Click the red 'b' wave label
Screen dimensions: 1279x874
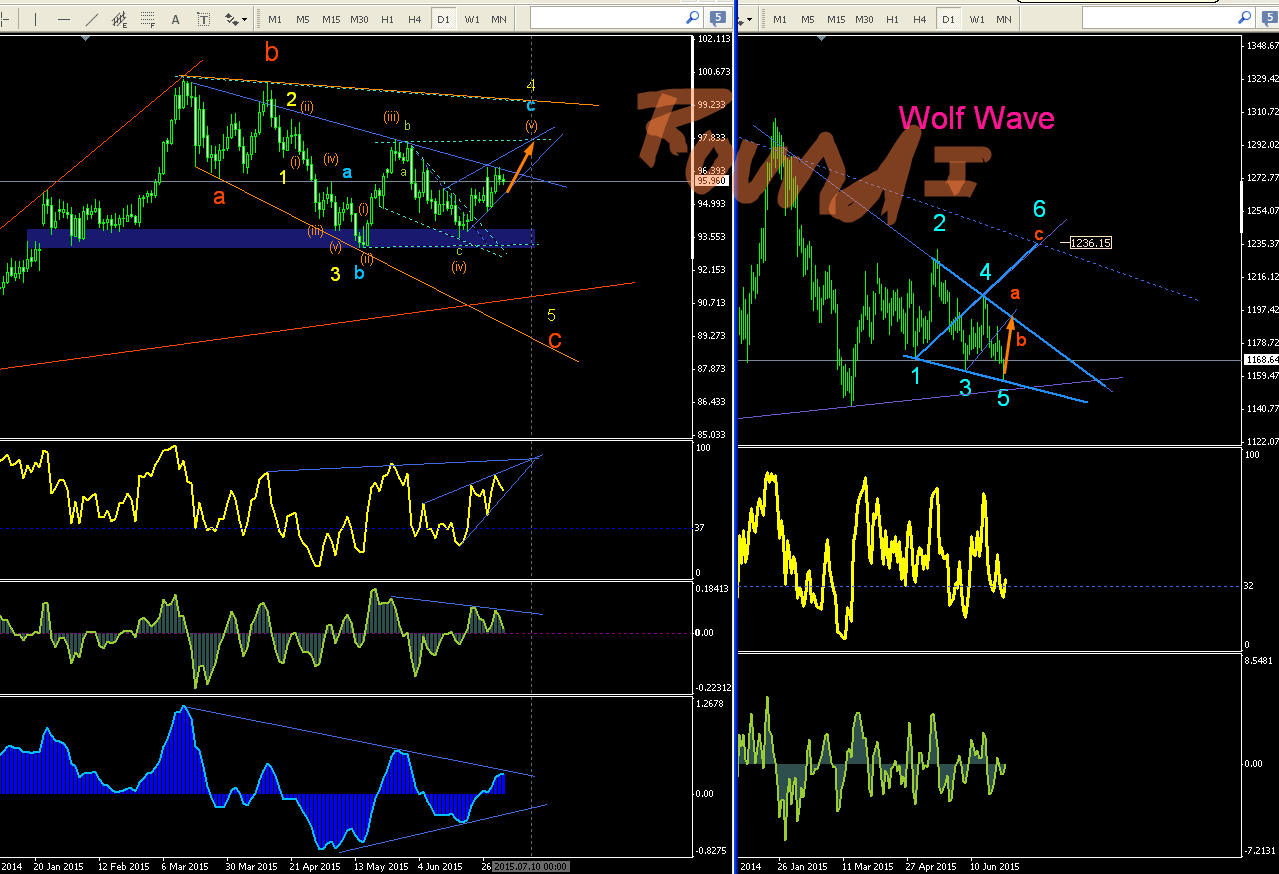pos(272,51)
